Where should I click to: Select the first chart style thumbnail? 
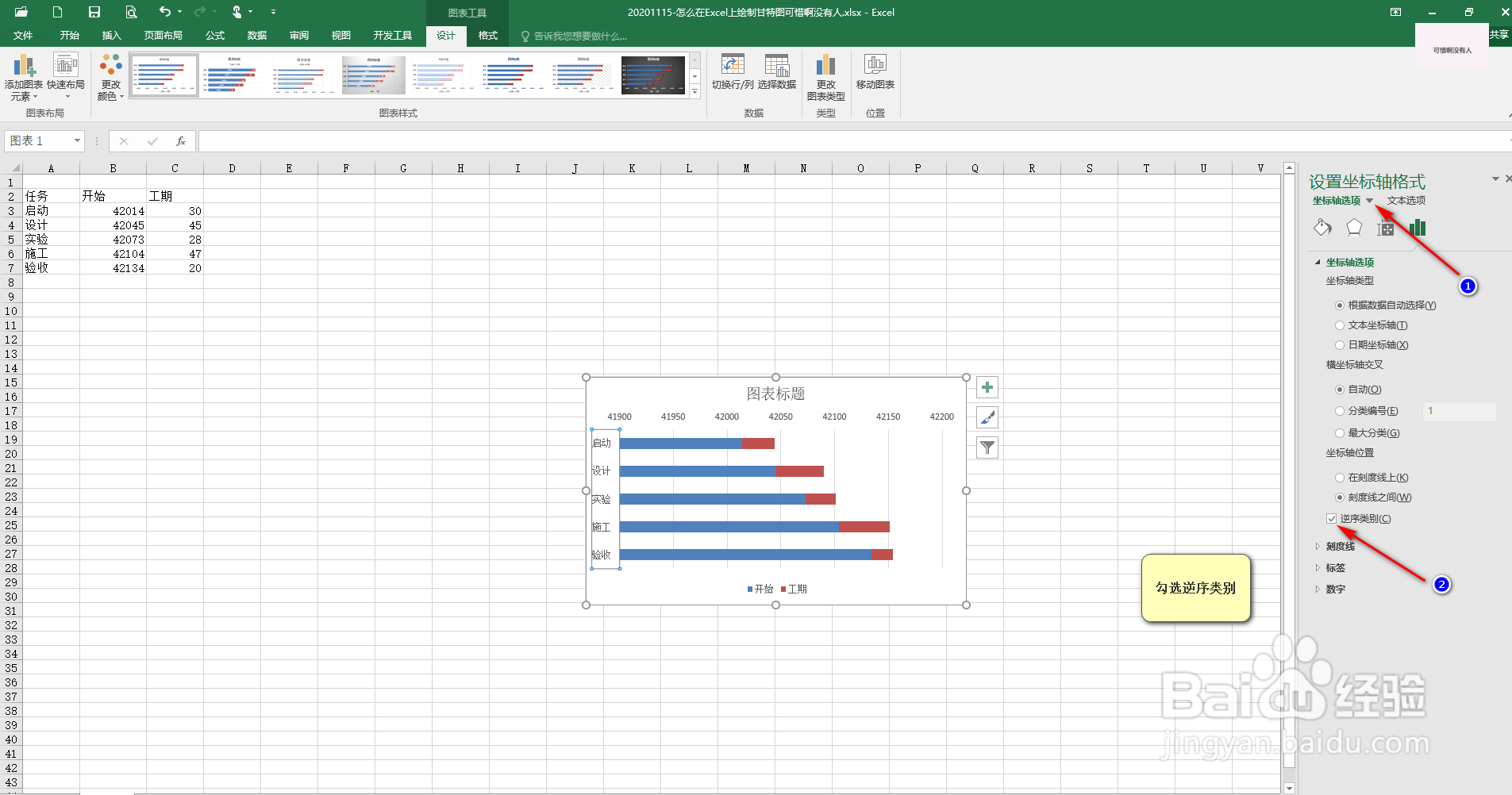(x=164, y=75)
